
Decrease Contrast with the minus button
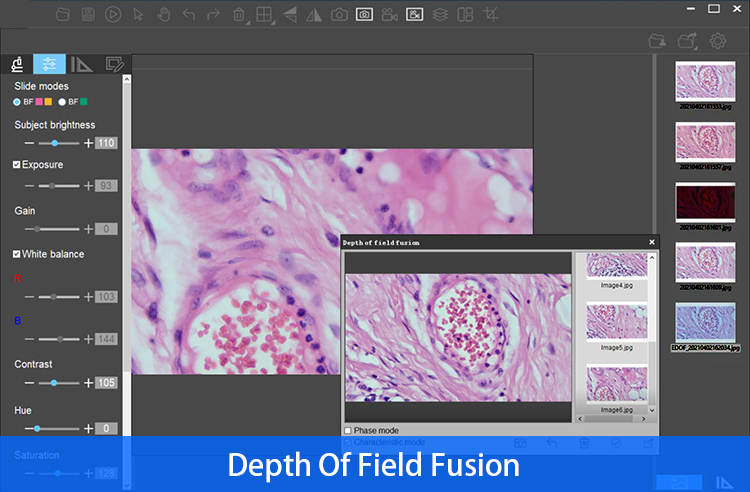[x=29, y=383]
